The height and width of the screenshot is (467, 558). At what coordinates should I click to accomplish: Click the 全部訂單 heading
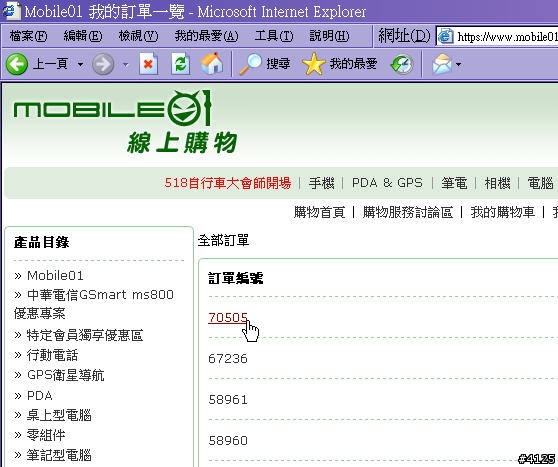(x=223, y=240)
